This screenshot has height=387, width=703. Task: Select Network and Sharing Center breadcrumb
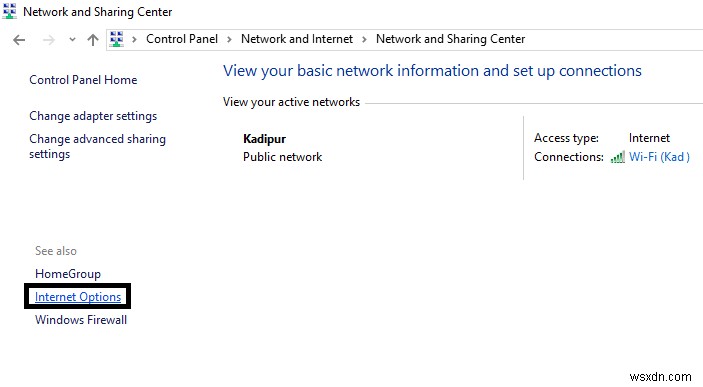450,39
